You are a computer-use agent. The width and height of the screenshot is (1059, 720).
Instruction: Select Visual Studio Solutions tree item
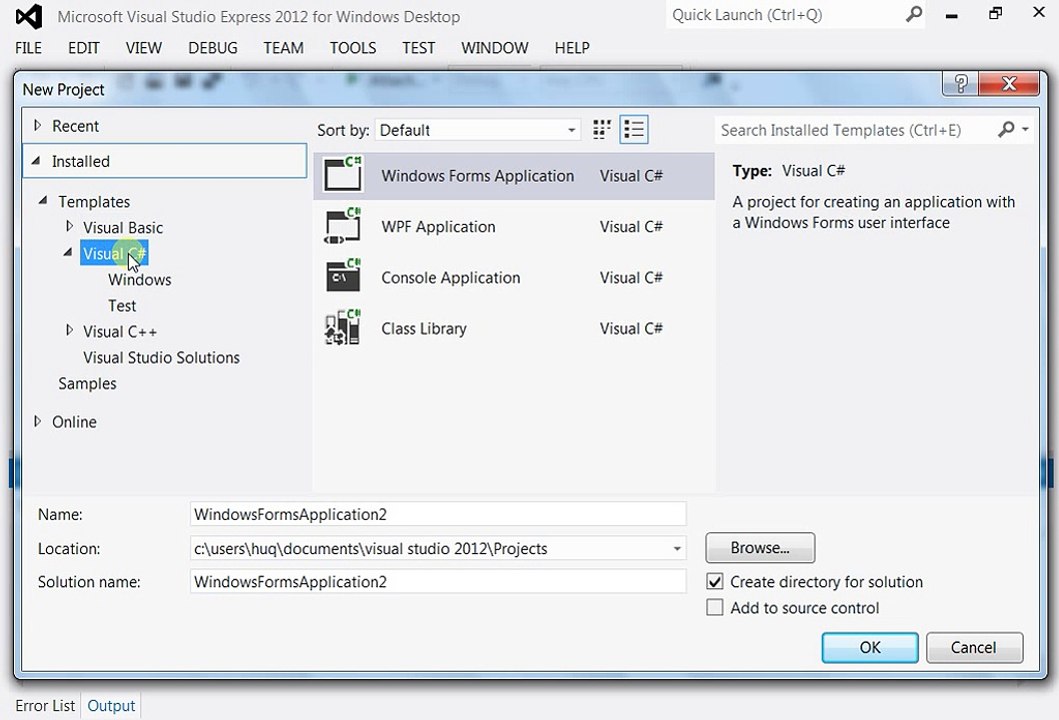[161, 357]
